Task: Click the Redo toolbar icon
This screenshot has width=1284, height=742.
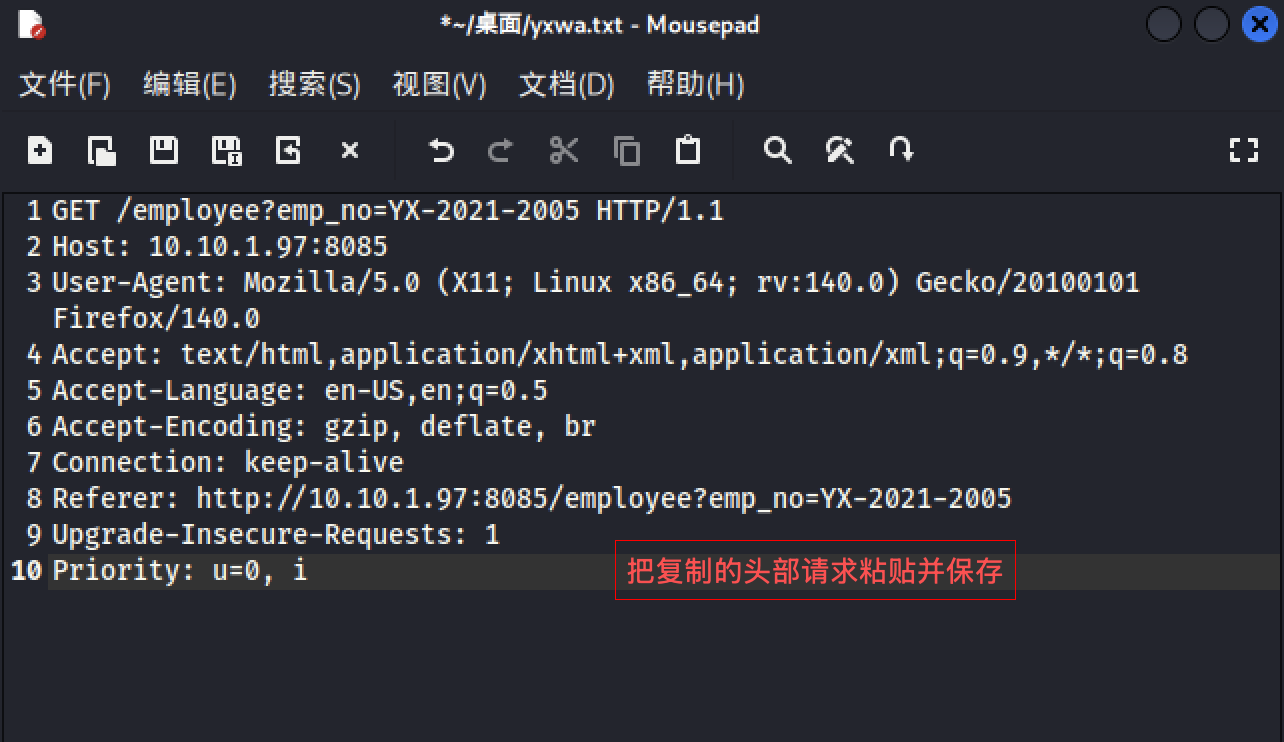Action: (x=501, y=151)
